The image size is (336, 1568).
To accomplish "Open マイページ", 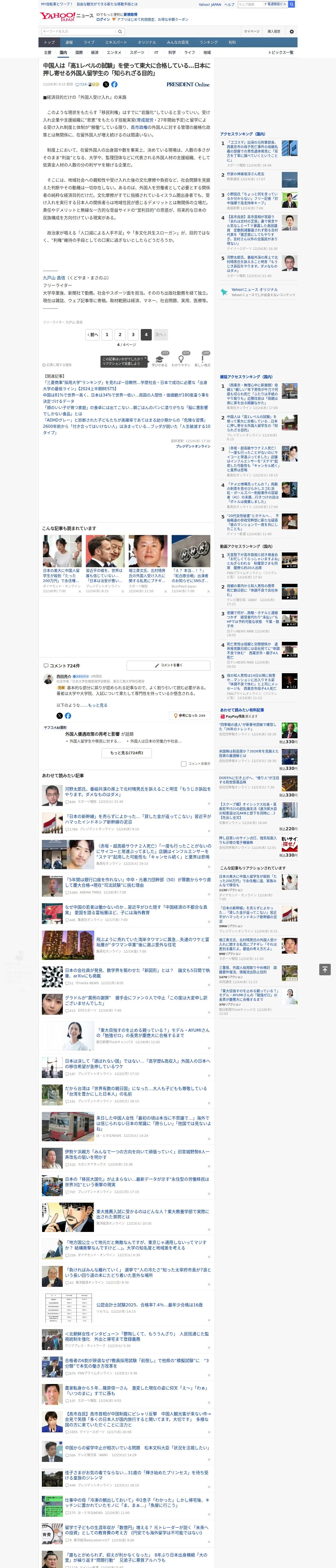I will pos(252,32).
